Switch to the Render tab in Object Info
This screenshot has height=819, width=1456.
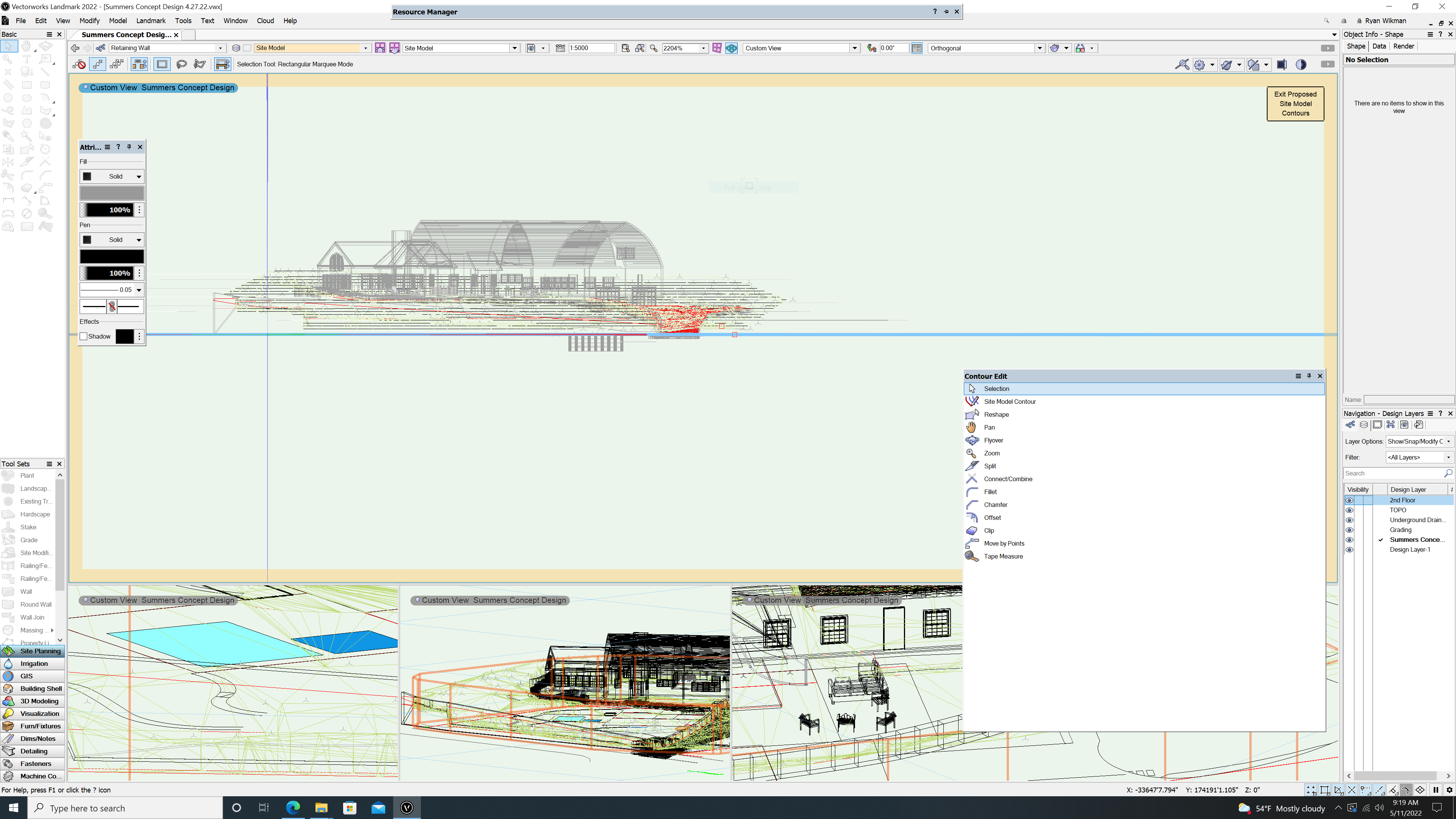[1403, 46]
